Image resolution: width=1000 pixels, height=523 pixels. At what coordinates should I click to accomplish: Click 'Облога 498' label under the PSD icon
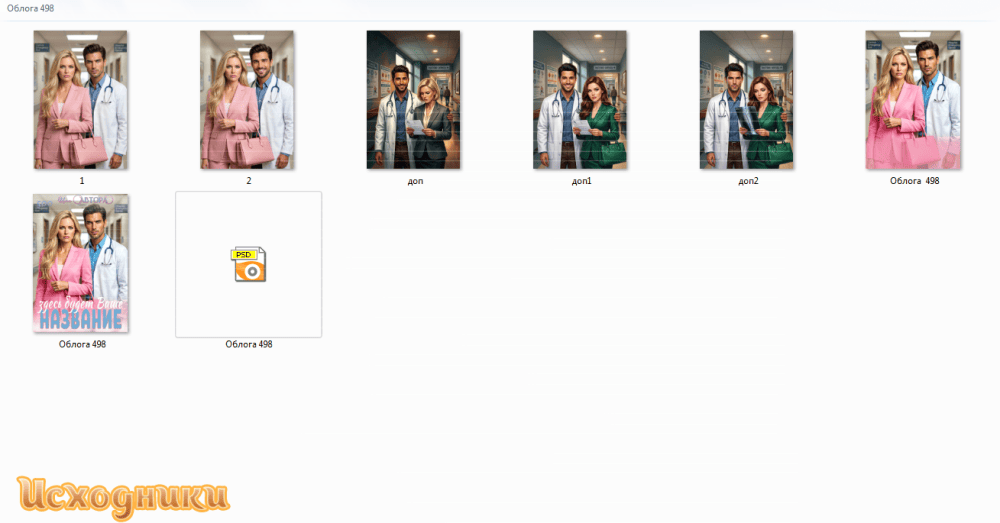[249, 344]
